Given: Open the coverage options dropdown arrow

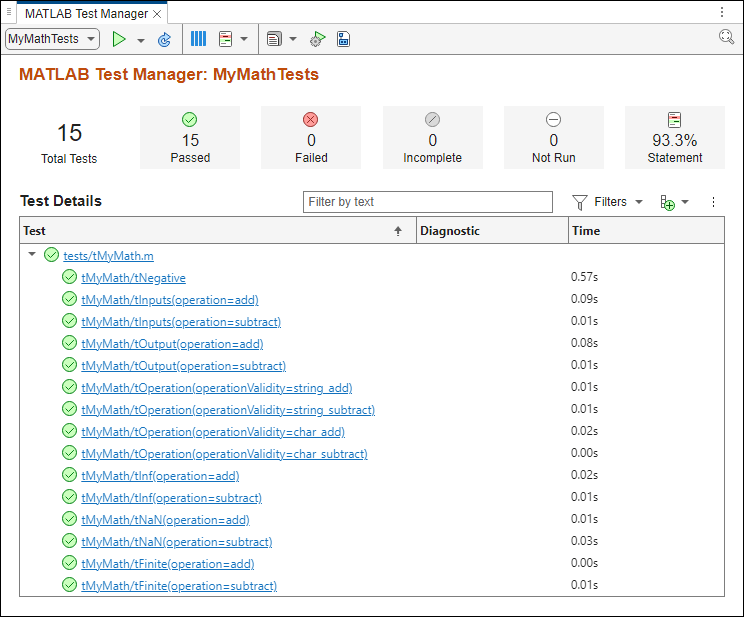Looking at the screenshot, I should pos(244,39).
